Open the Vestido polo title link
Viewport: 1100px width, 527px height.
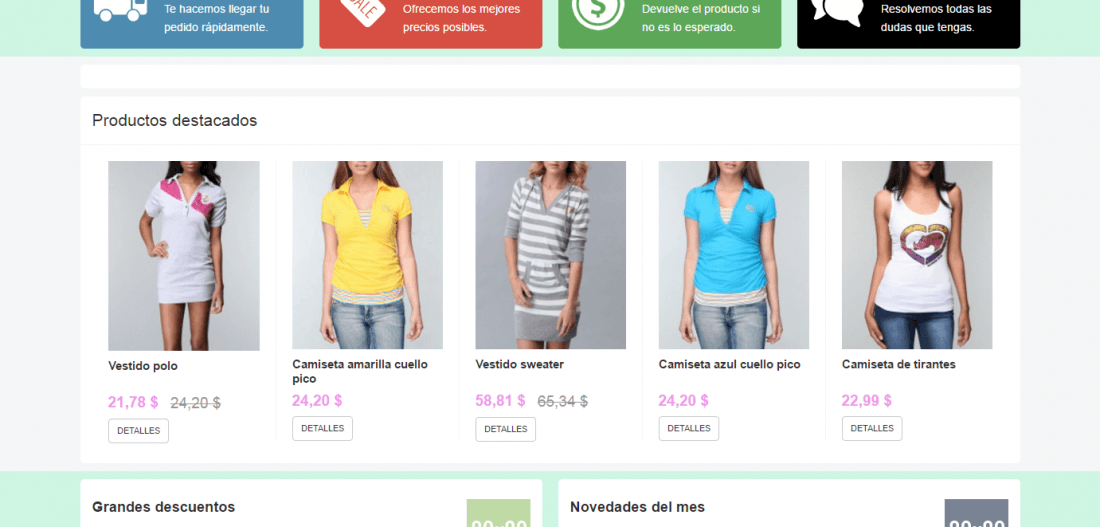(143, 366)
